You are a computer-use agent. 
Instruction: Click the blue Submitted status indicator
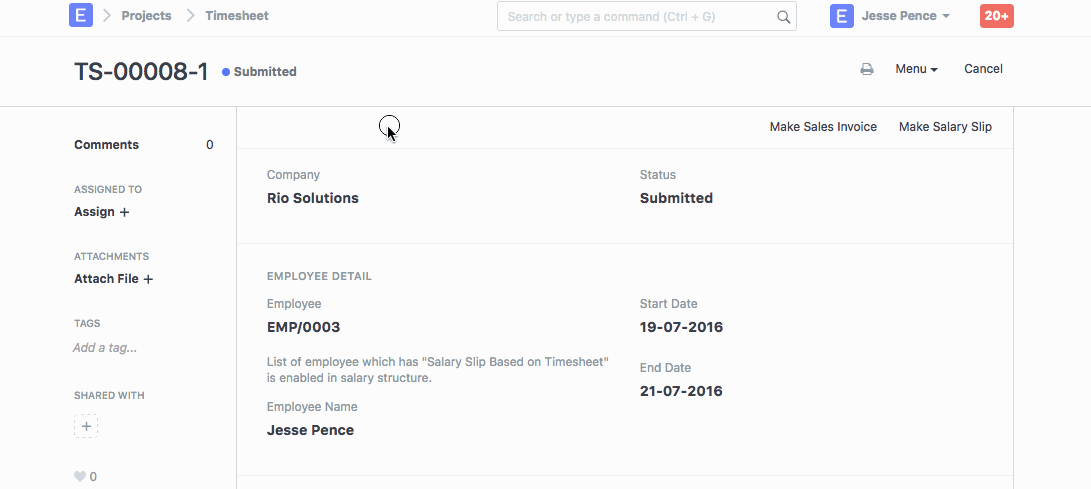[x=260, y=72]
